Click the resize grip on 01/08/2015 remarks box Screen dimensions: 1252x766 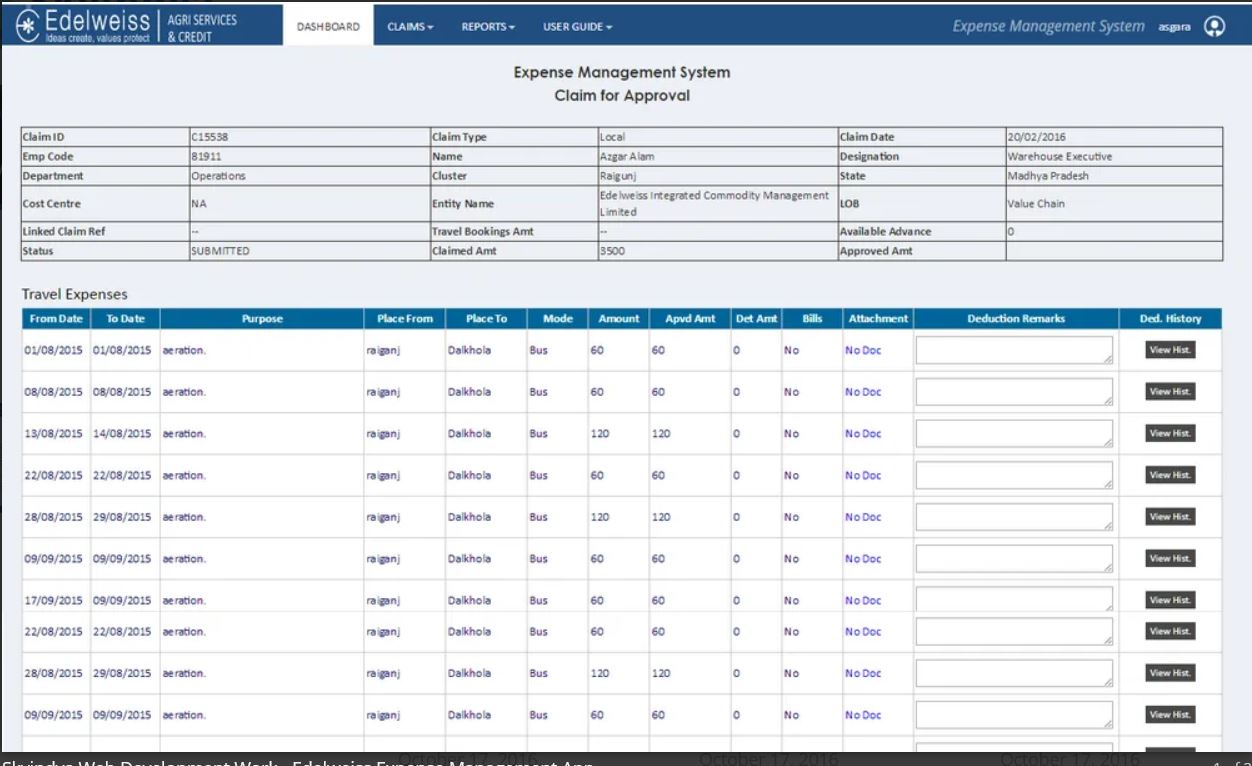point(1107,358)
